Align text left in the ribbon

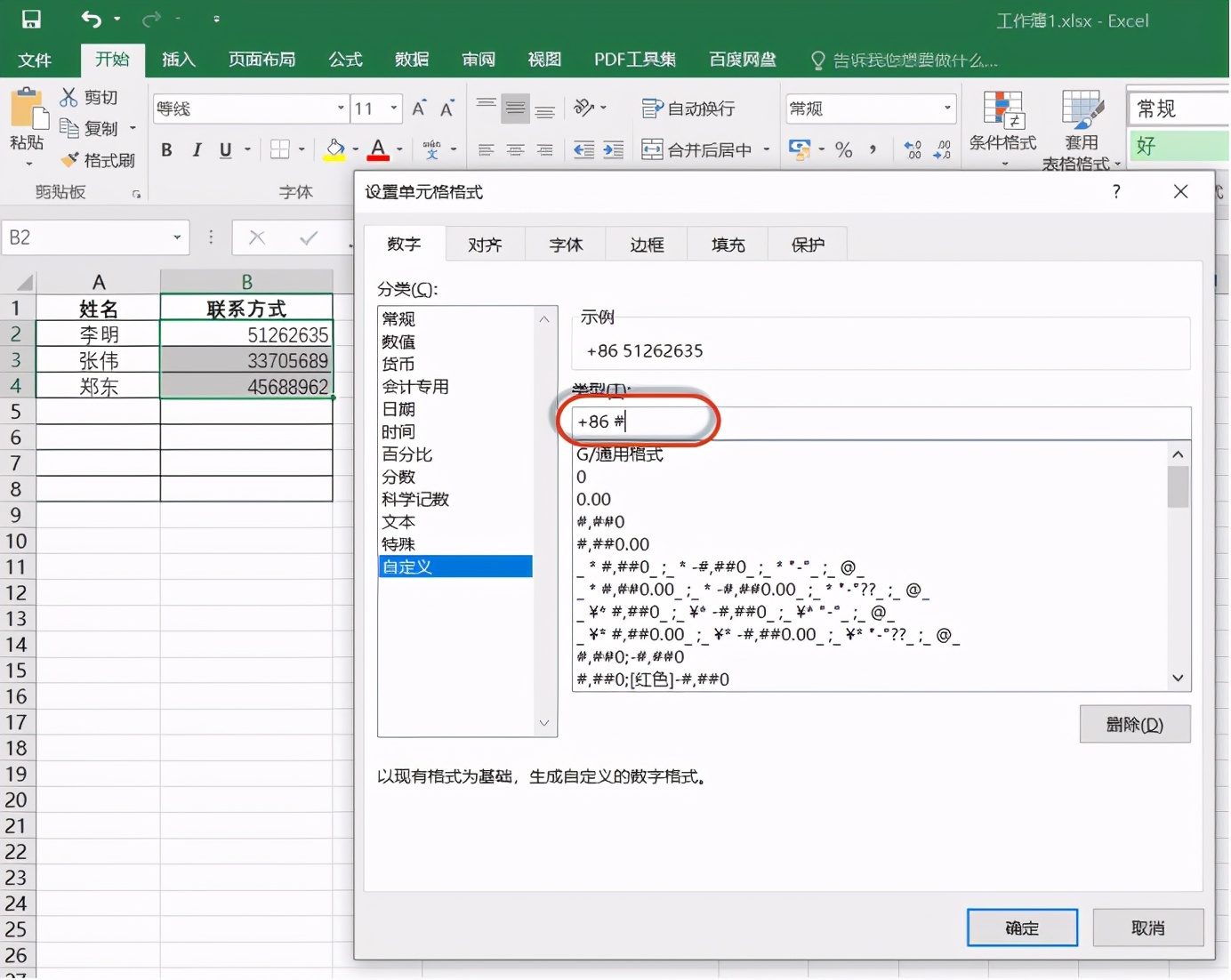pos(486,150)
